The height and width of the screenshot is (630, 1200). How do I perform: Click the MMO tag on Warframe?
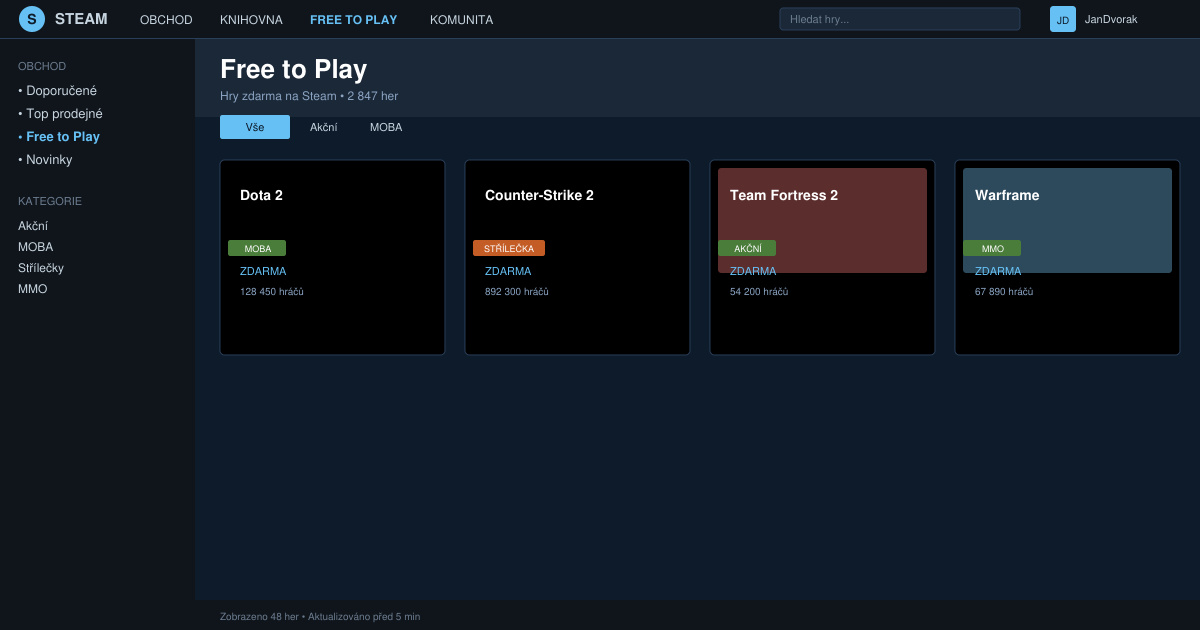tap(992, 248)
